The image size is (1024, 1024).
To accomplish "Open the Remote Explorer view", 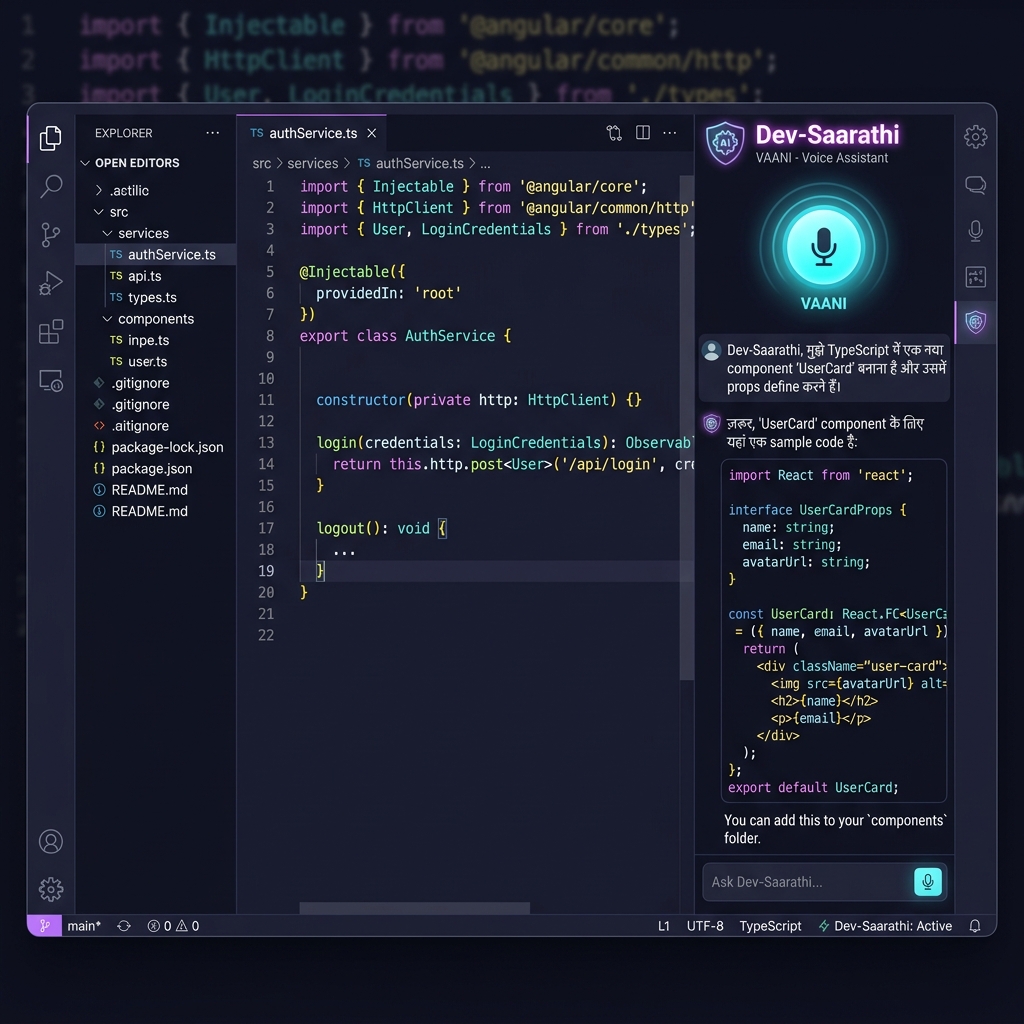I will [51, 380].
